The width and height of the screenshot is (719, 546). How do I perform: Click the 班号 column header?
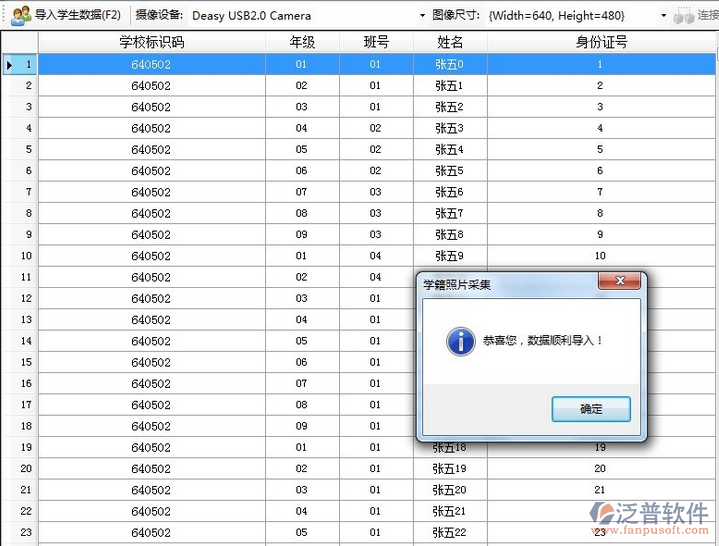pyautogui.click(x=376, y=42)
